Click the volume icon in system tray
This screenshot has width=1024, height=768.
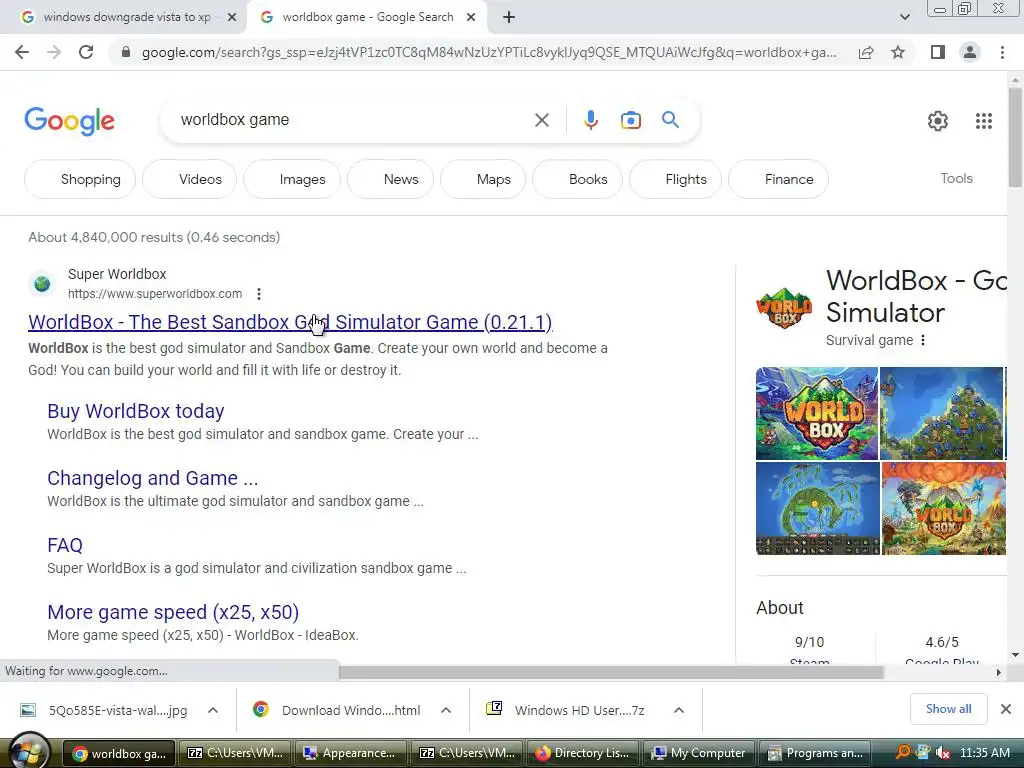pos(942,753)
